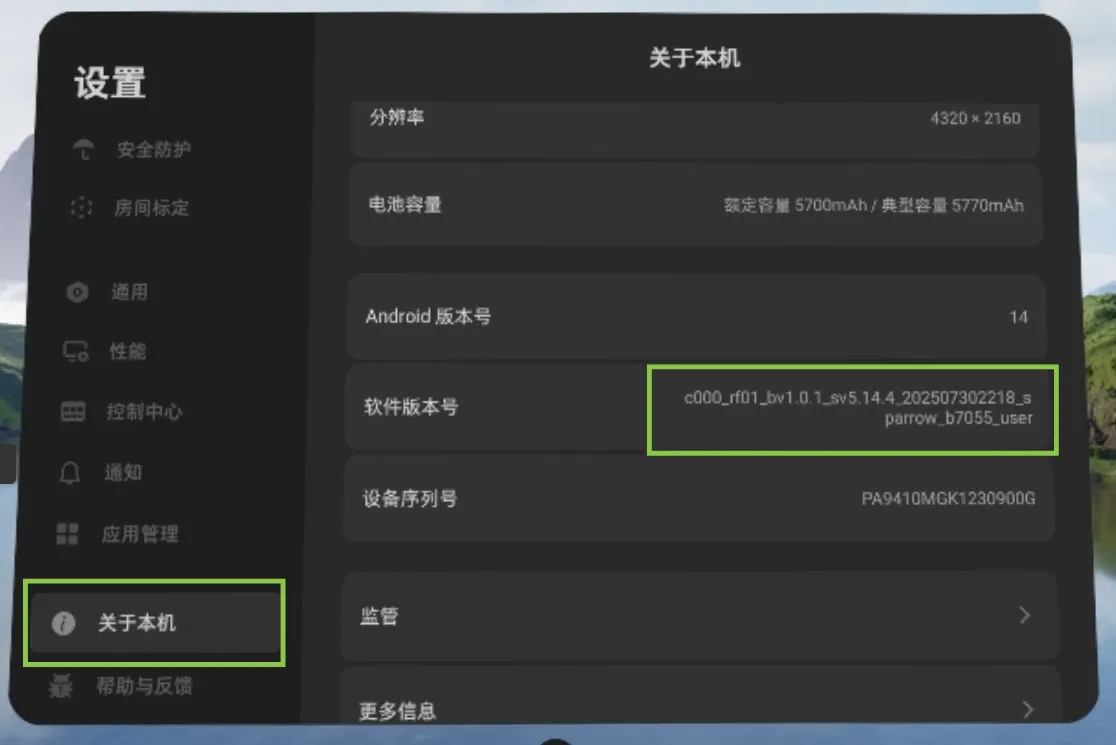Open the 帮助与反馈 sidebar entry
Image resolution: width=1116 pixels, height=745 pixels.
(144, 686)
